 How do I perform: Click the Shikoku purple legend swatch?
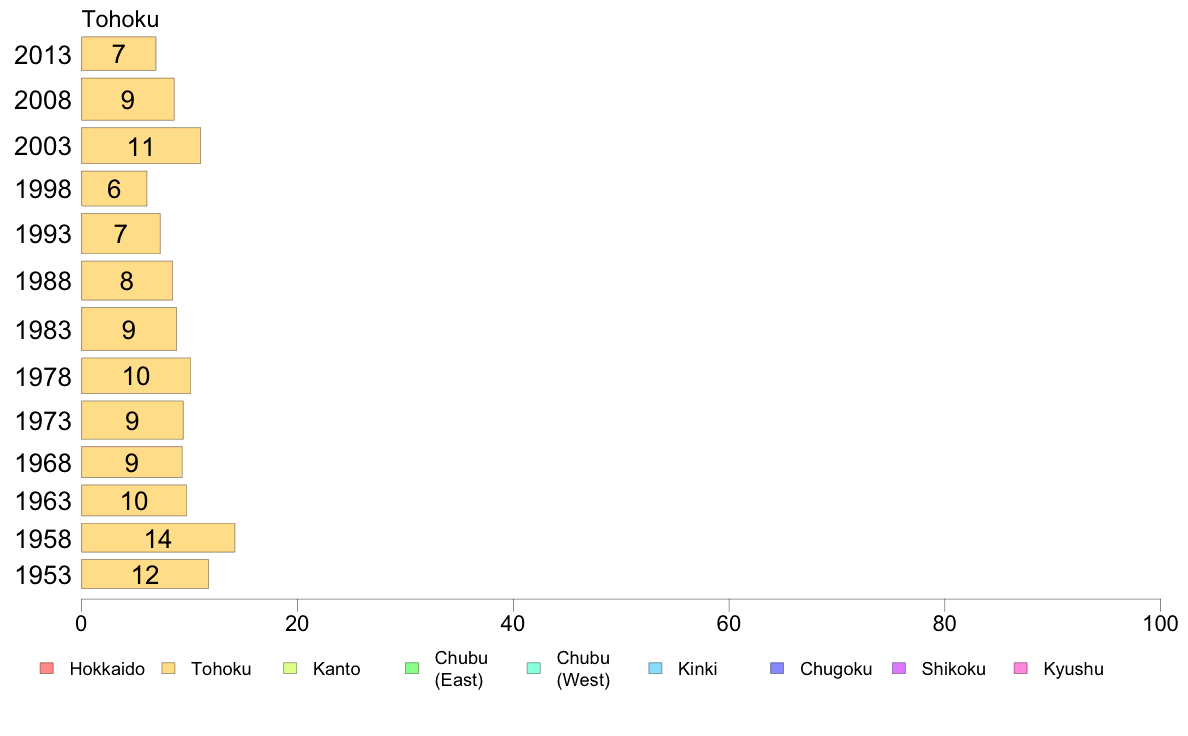point(899,669)
